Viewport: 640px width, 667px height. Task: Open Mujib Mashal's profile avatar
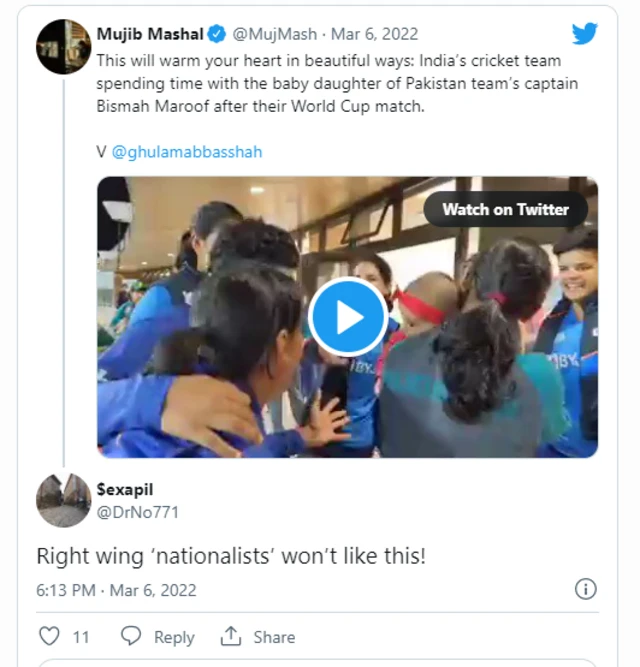(64, 47)
